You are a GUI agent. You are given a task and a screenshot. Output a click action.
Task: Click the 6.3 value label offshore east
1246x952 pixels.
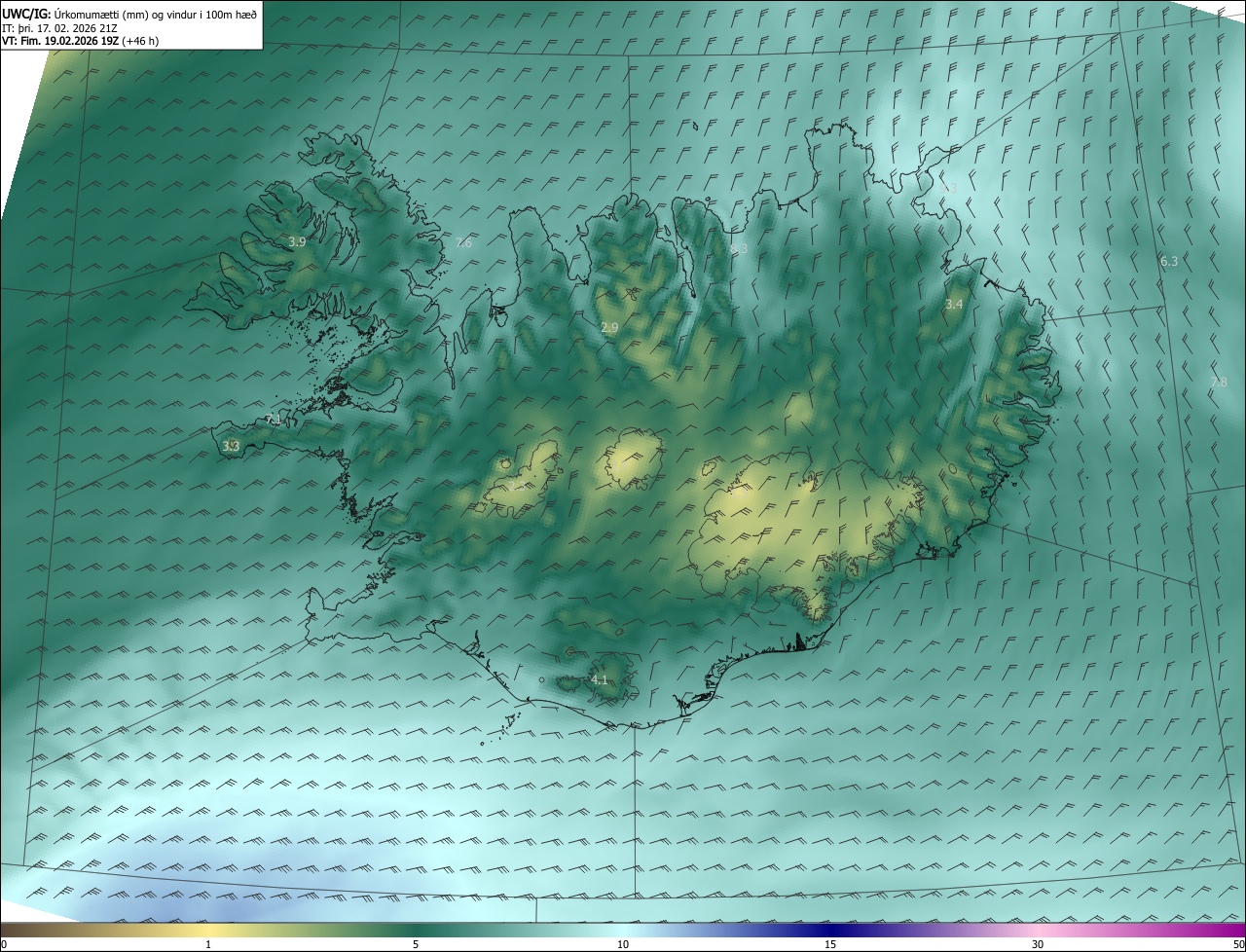pyautogui.click(x=1169, y=261)
